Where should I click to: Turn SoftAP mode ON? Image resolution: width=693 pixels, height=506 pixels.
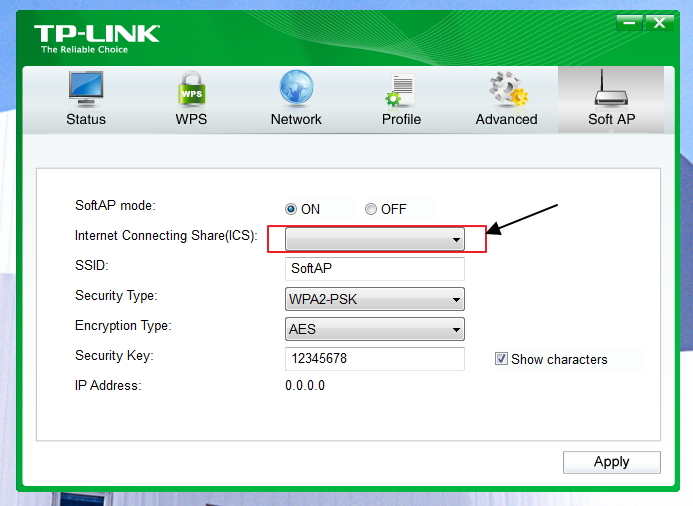point(291,209)
